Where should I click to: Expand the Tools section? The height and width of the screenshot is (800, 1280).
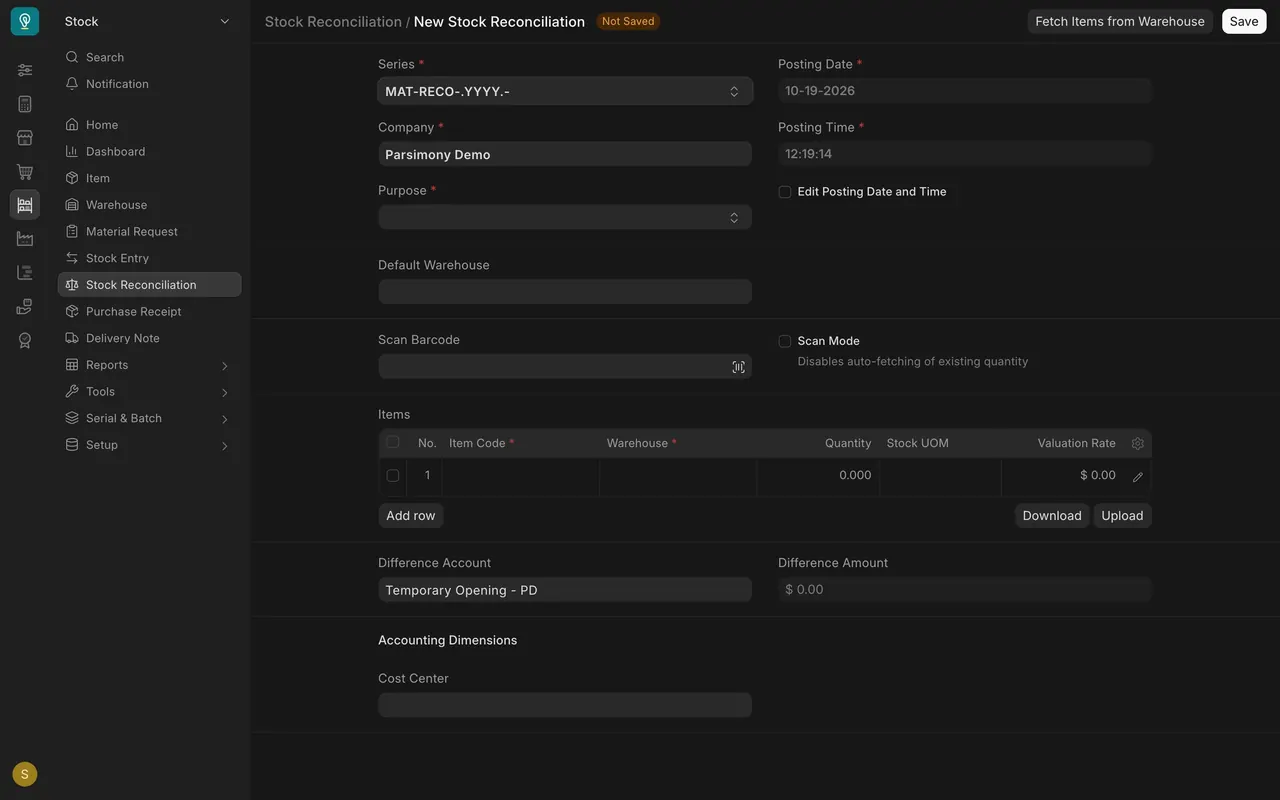[149, 392]
